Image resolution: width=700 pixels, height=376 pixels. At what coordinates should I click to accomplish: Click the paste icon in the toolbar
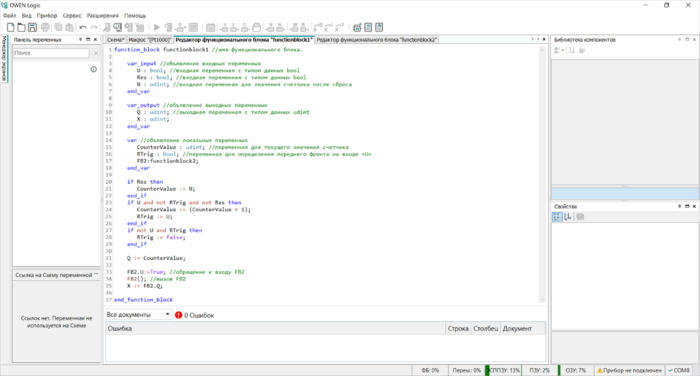click(x=70, y=28)
